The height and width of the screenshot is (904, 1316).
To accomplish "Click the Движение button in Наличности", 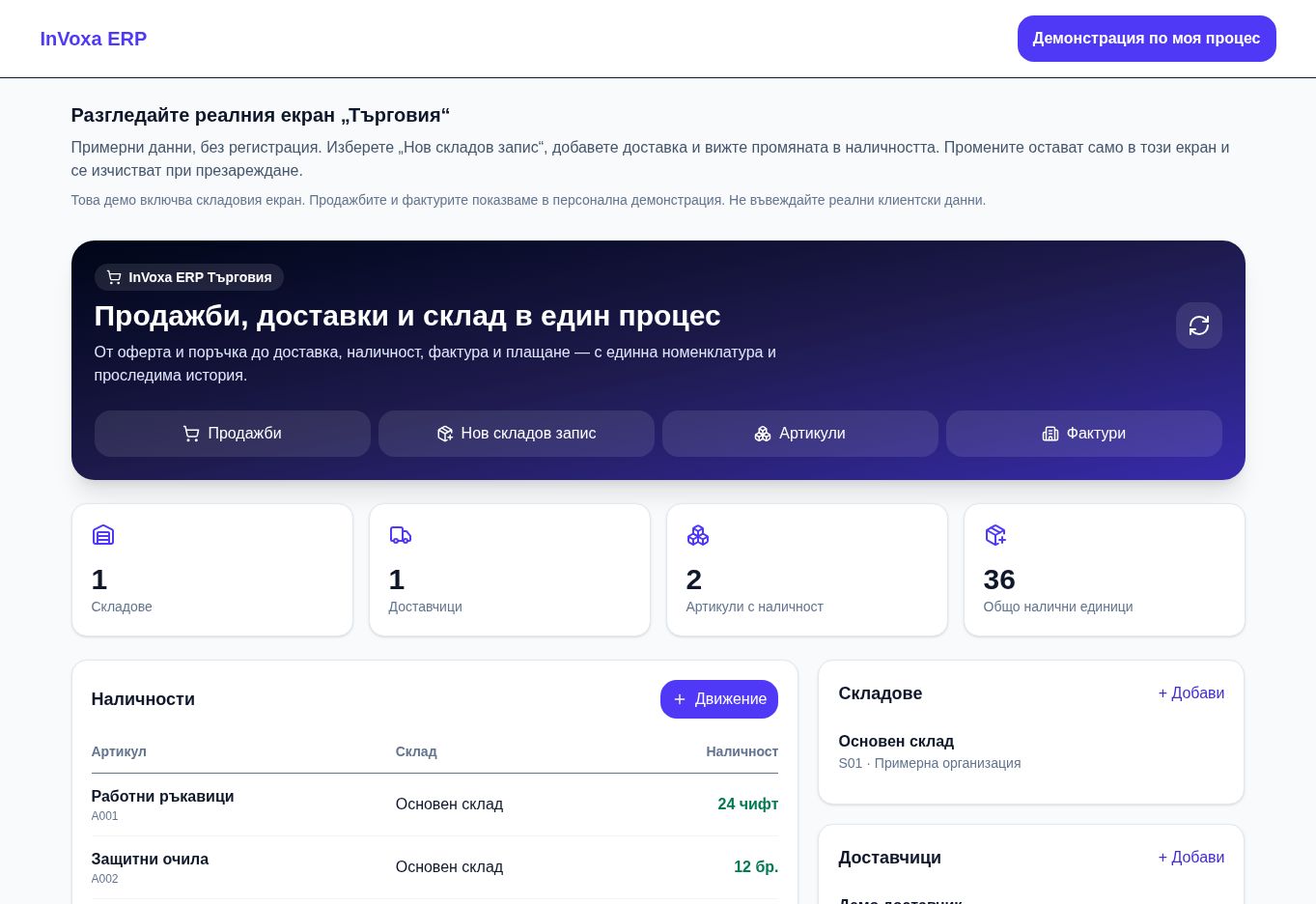I will 719,699.
